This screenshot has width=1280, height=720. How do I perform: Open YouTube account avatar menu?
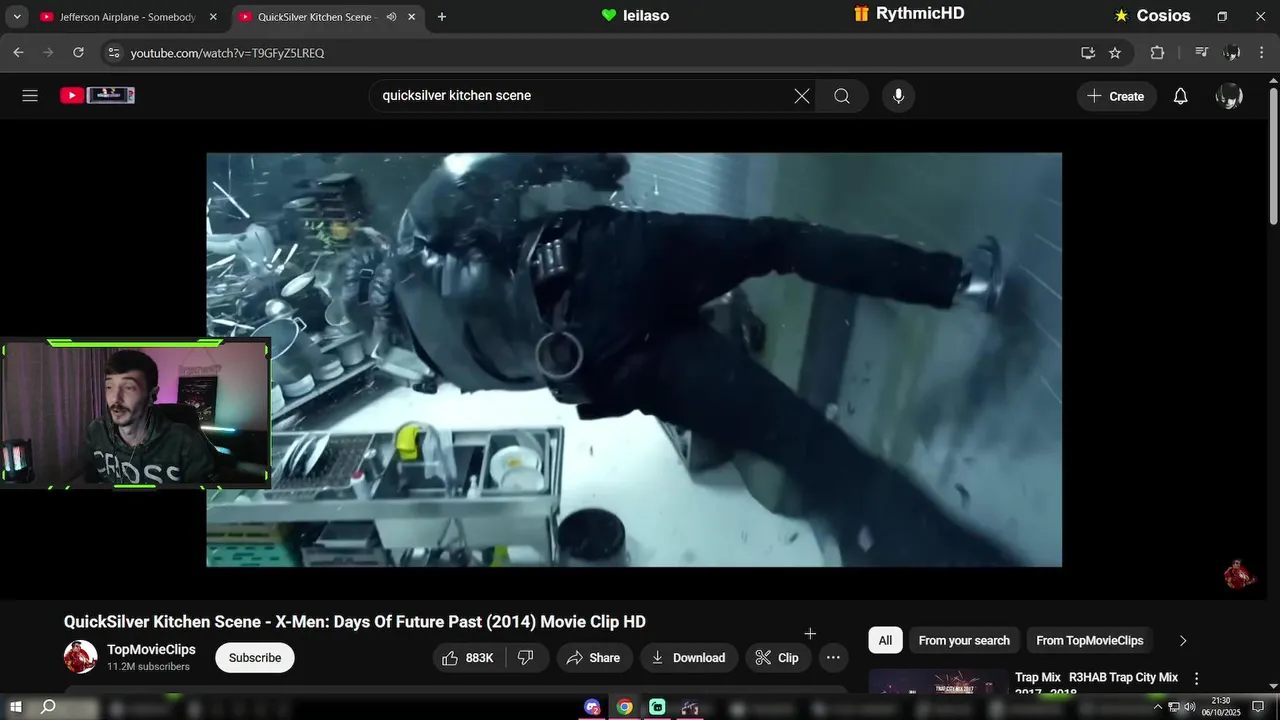[1229, 96]
